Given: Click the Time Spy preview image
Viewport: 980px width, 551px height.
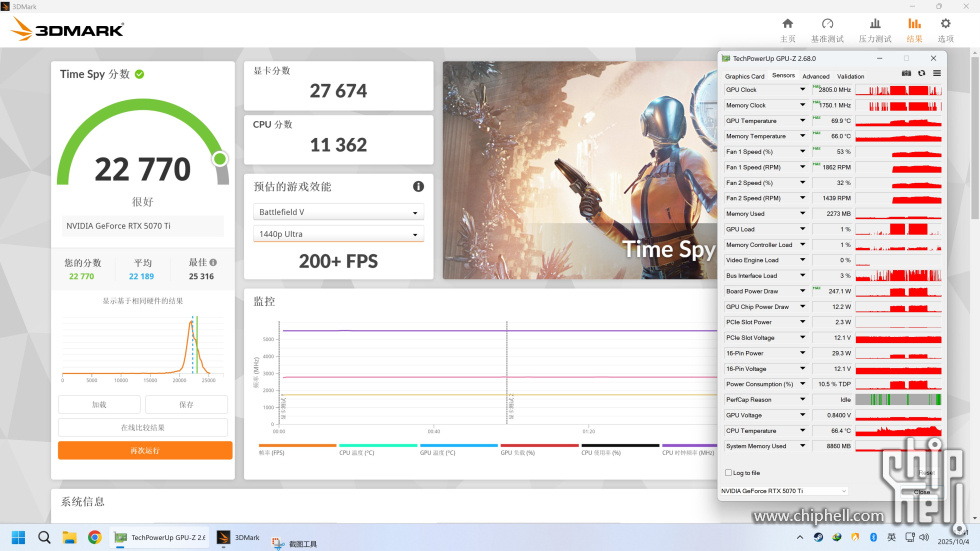Looking at the screenshot, I should pyautogui.click(x=580, y=170).
